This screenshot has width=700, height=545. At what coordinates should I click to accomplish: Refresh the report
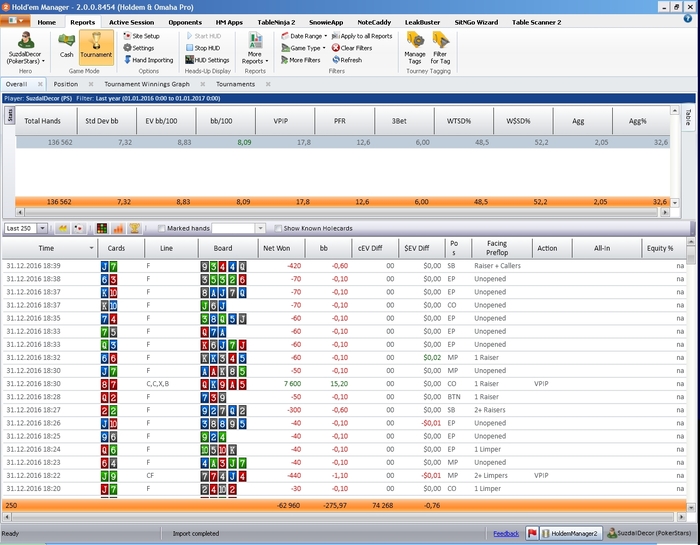pos(347,60)
